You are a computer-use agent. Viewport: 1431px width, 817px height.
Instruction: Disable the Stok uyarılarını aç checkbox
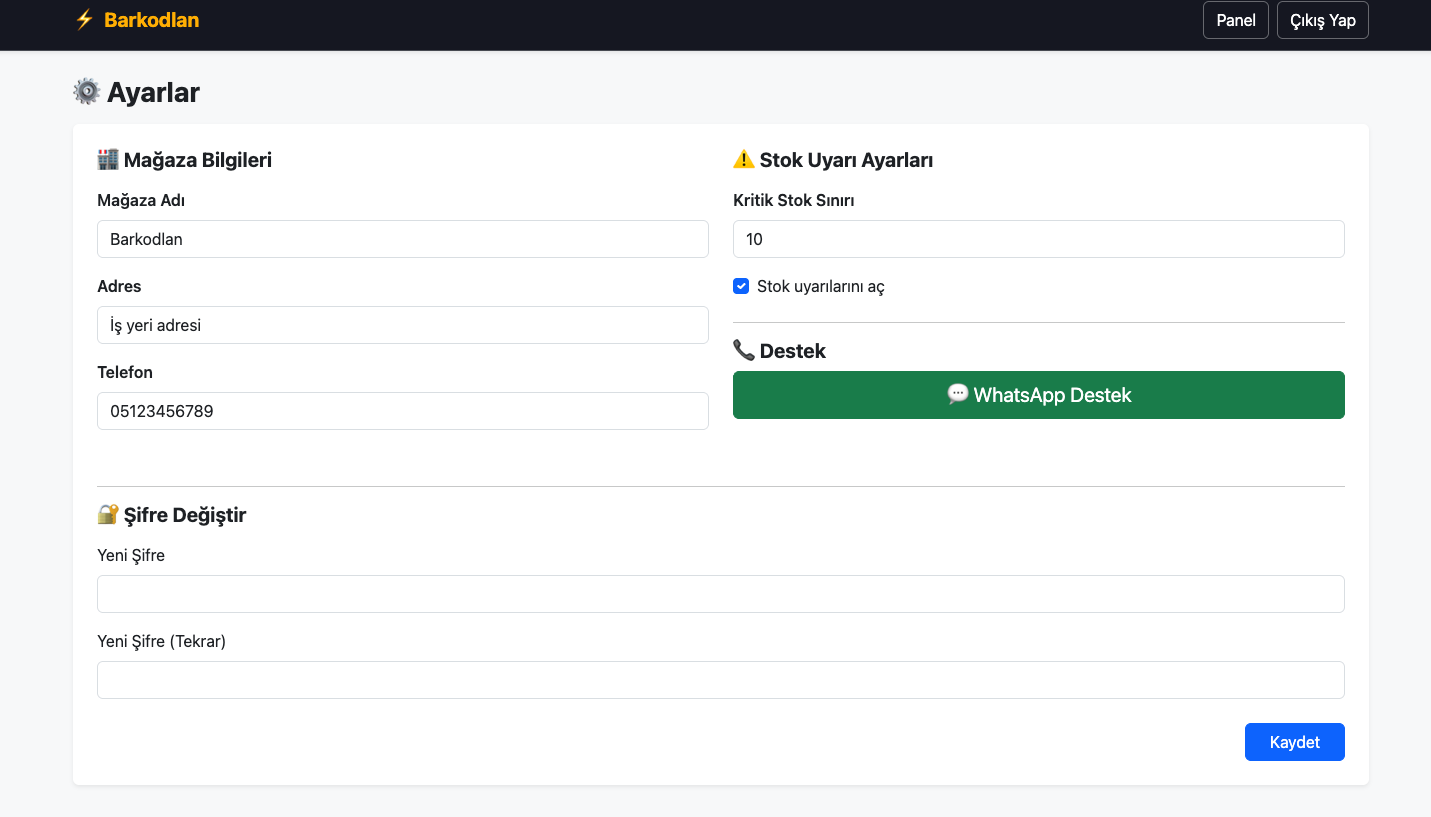(741, 286)
